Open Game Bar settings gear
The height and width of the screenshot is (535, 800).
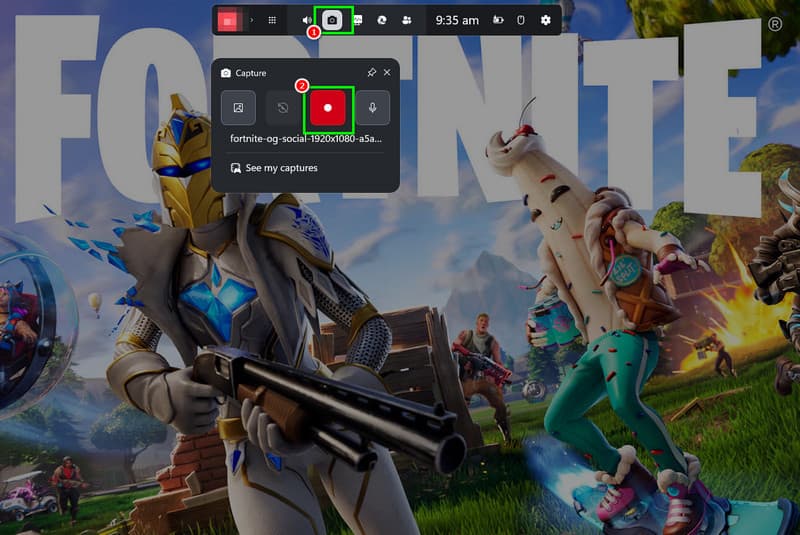(545, 20)
